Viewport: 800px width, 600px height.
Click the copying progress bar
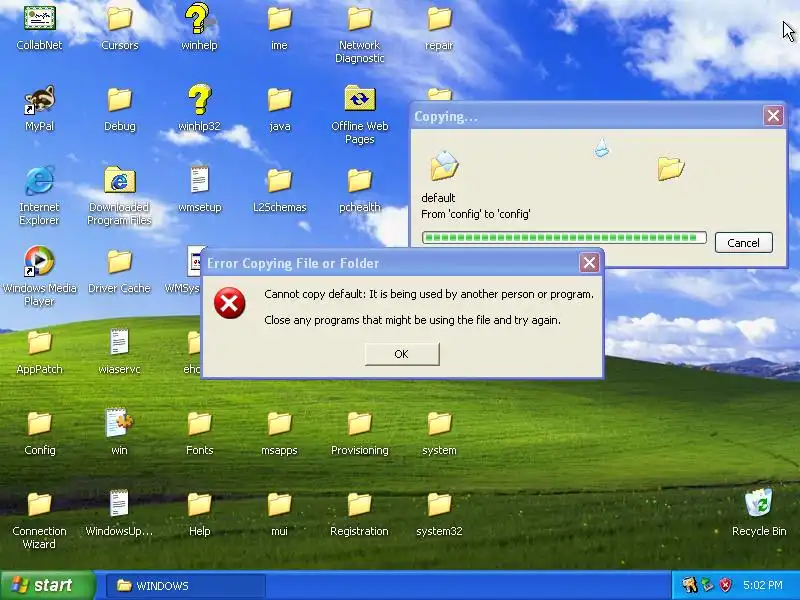564,237
